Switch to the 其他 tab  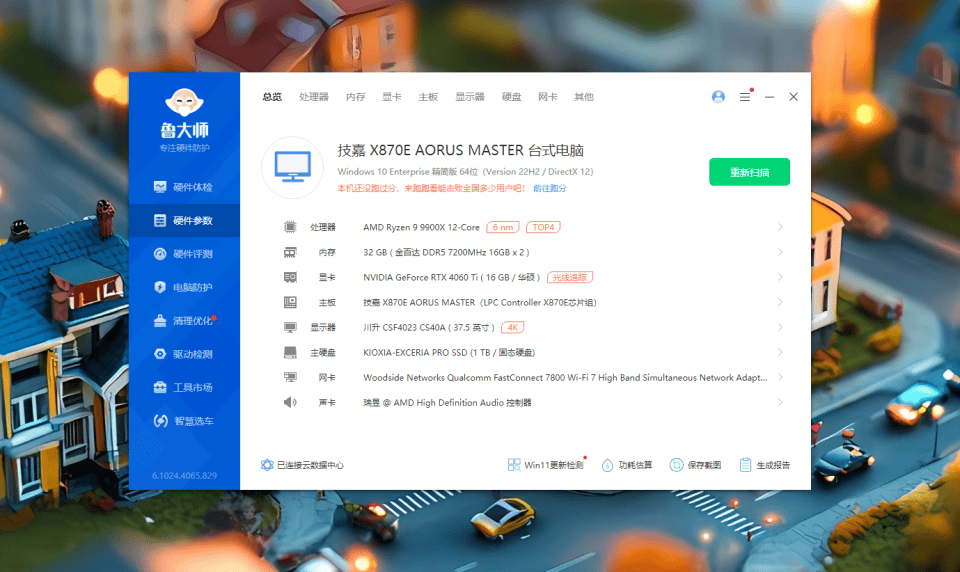tap(583, 97)
